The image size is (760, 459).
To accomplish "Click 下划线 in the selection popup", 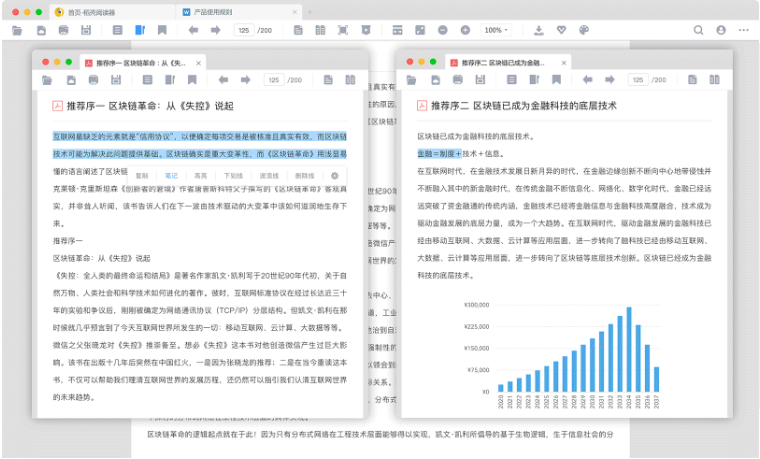I will pos(233,175).
